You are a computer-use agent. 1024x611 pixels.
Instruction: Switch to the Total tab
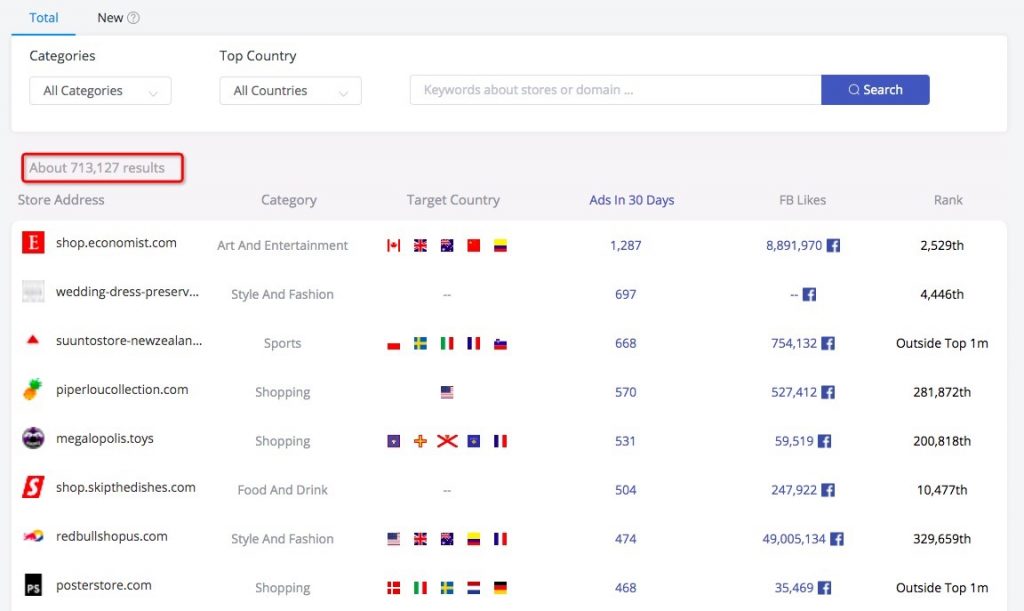[x=44, y=18]
